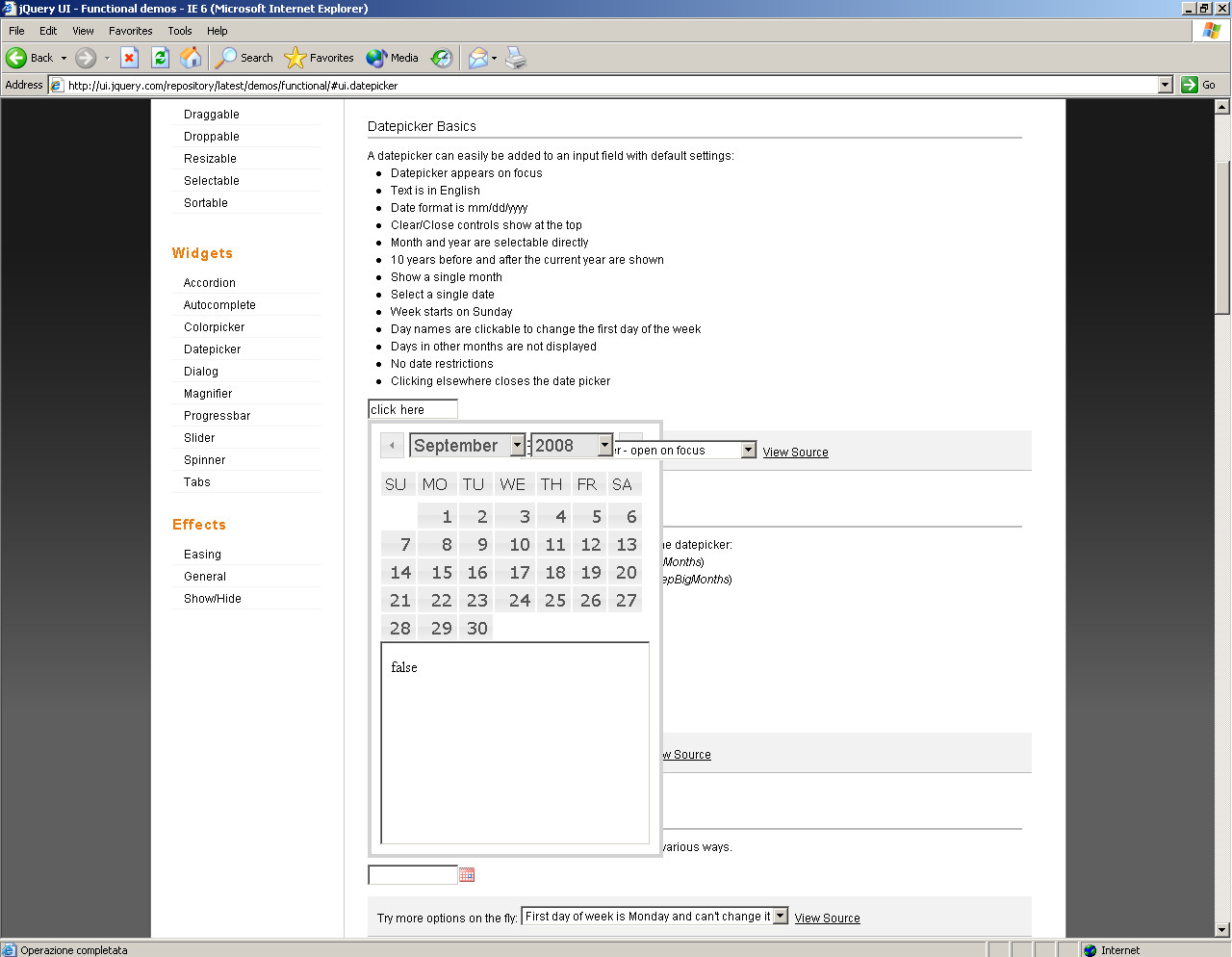Expand the 2008 year dropdown
This screenshot has height=957, width=1232.
click(604, 446)
